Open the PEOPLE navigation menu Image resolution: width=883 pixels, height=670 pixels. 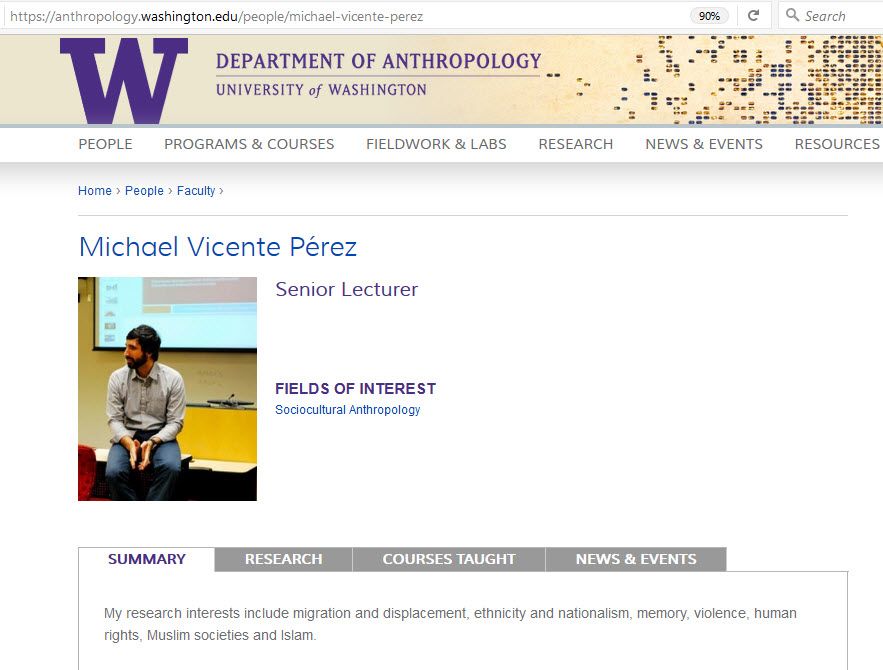coord(105,144)
